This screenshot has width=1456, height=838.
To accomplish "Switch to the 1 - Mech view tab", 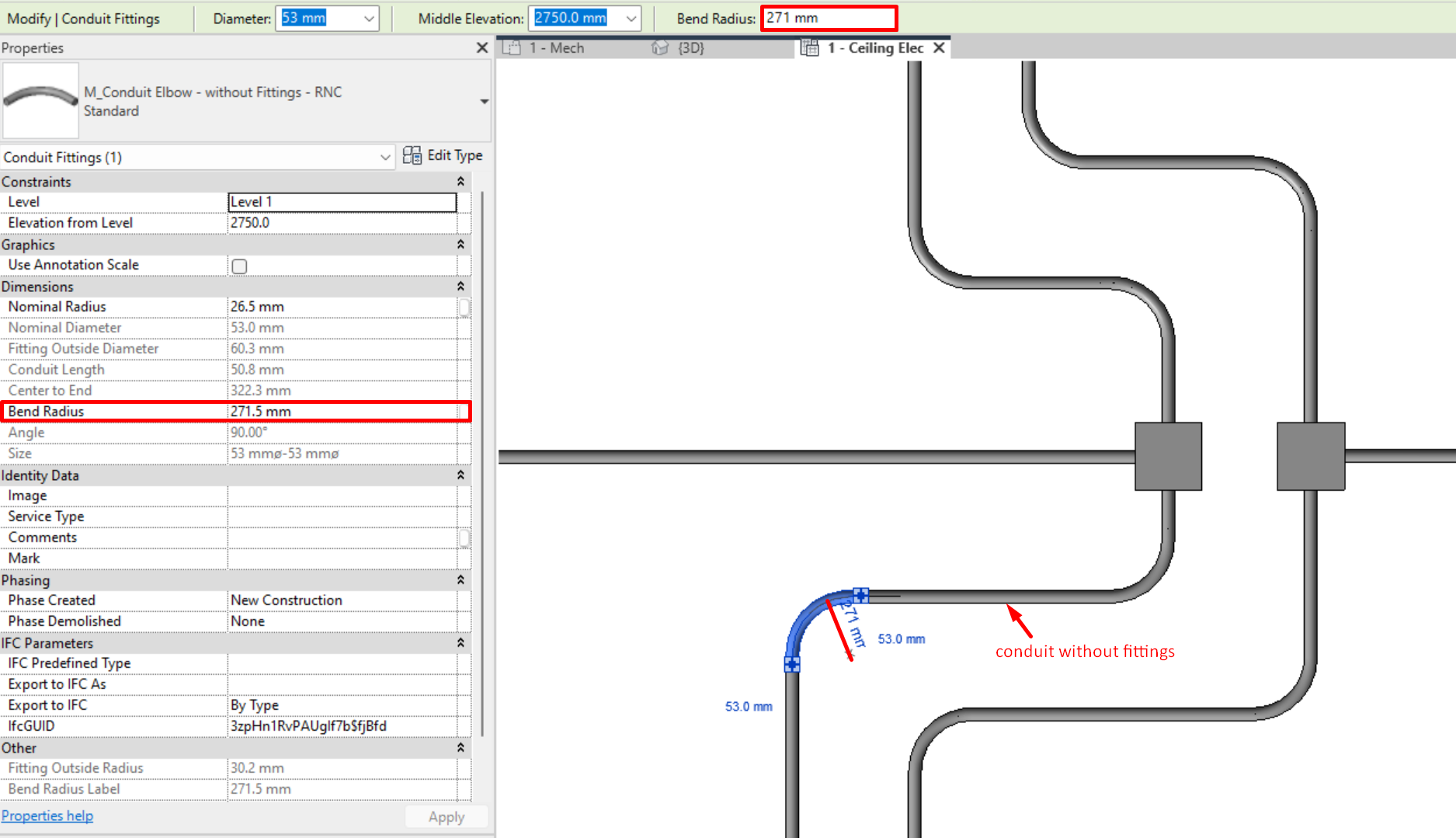I will point(556,48).
